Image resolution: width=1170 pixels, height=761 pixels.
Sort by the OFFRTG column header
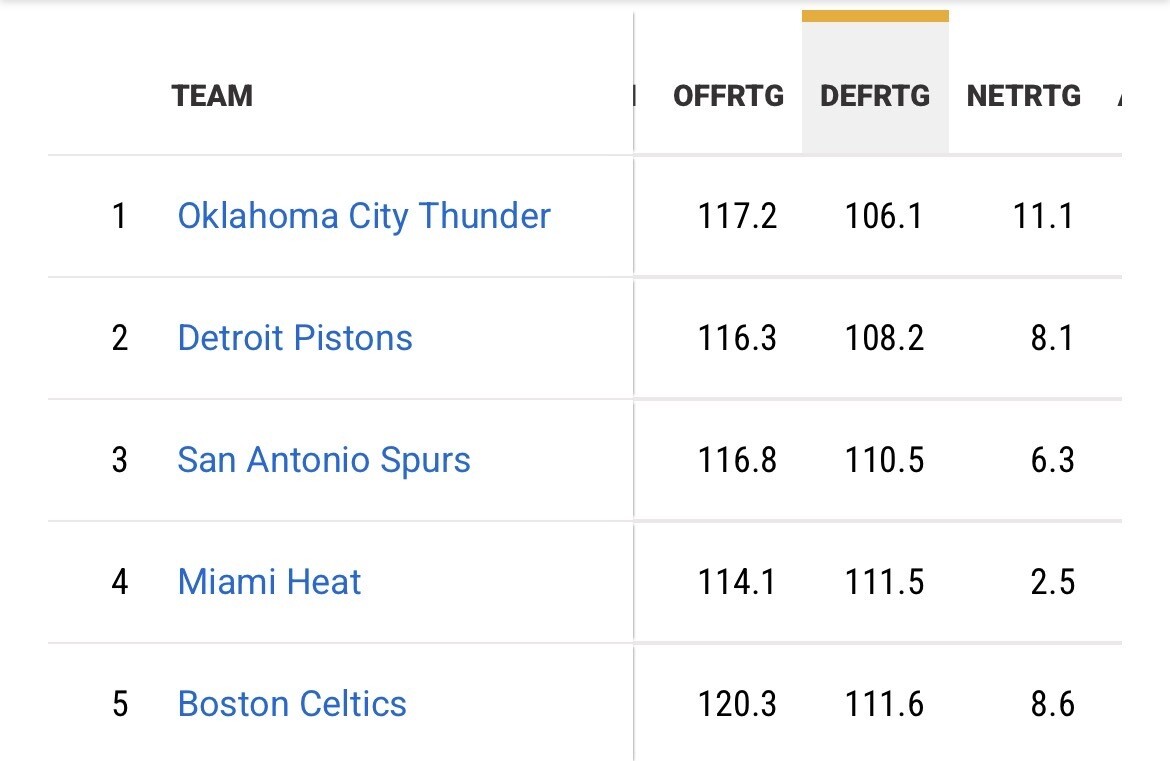(x=728, y=96)
